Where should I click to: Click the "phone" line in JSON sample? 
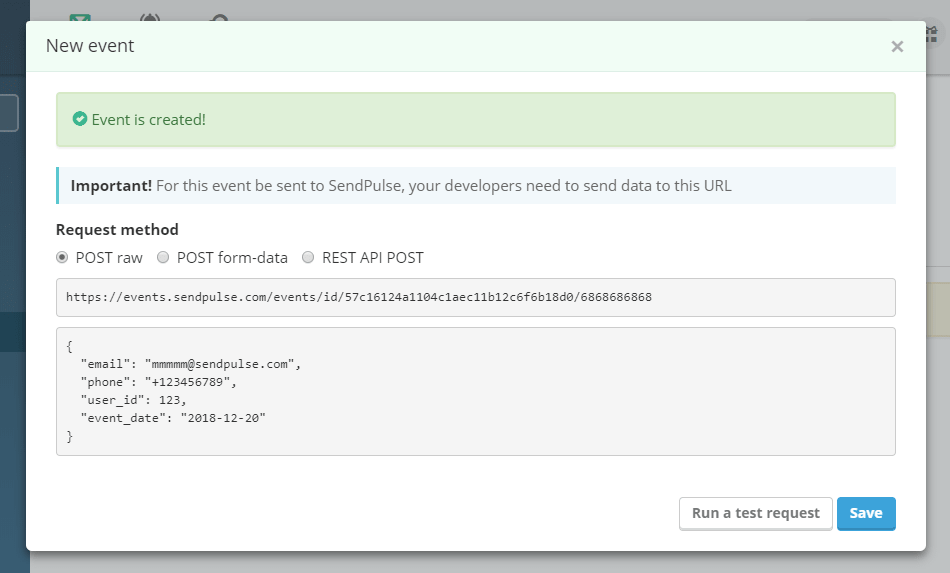click(158, 382)
